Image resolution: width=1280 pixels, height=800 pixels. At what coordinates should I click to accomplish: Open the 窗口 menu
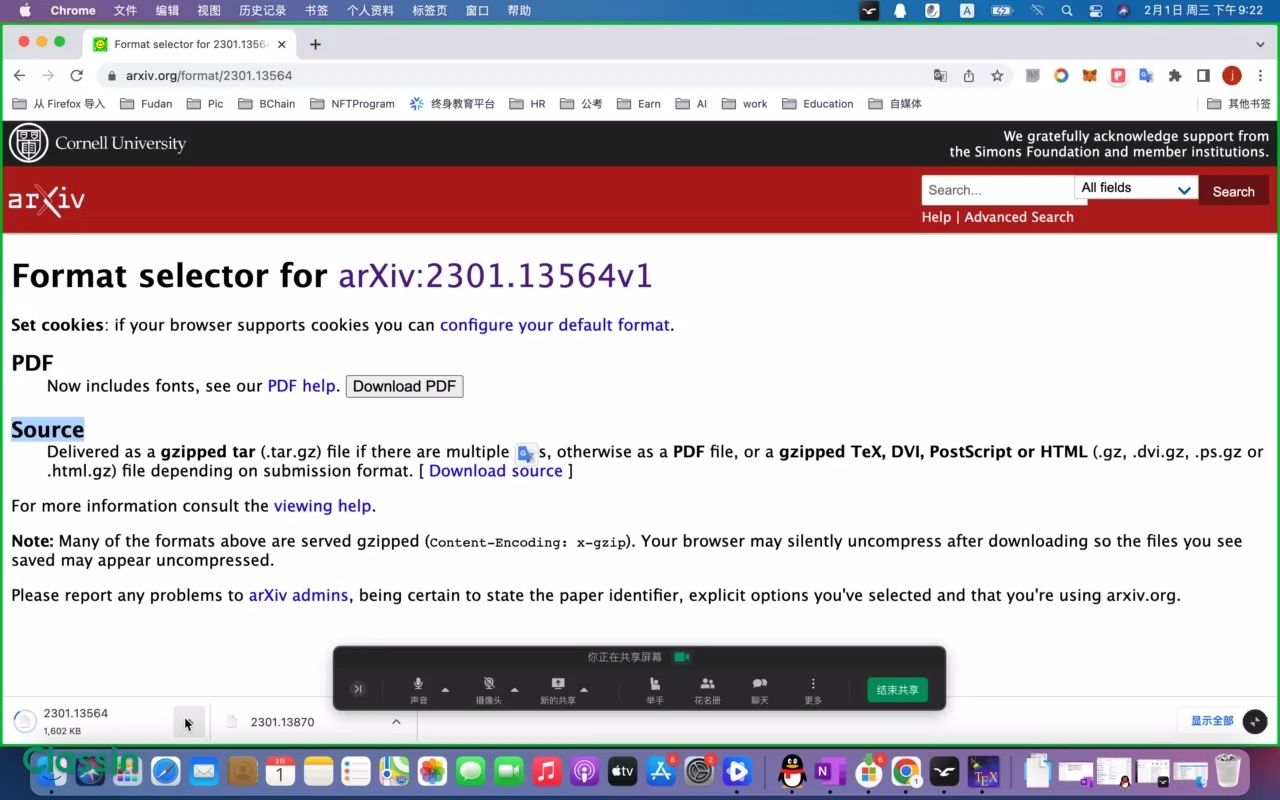[x=478, y=10]
